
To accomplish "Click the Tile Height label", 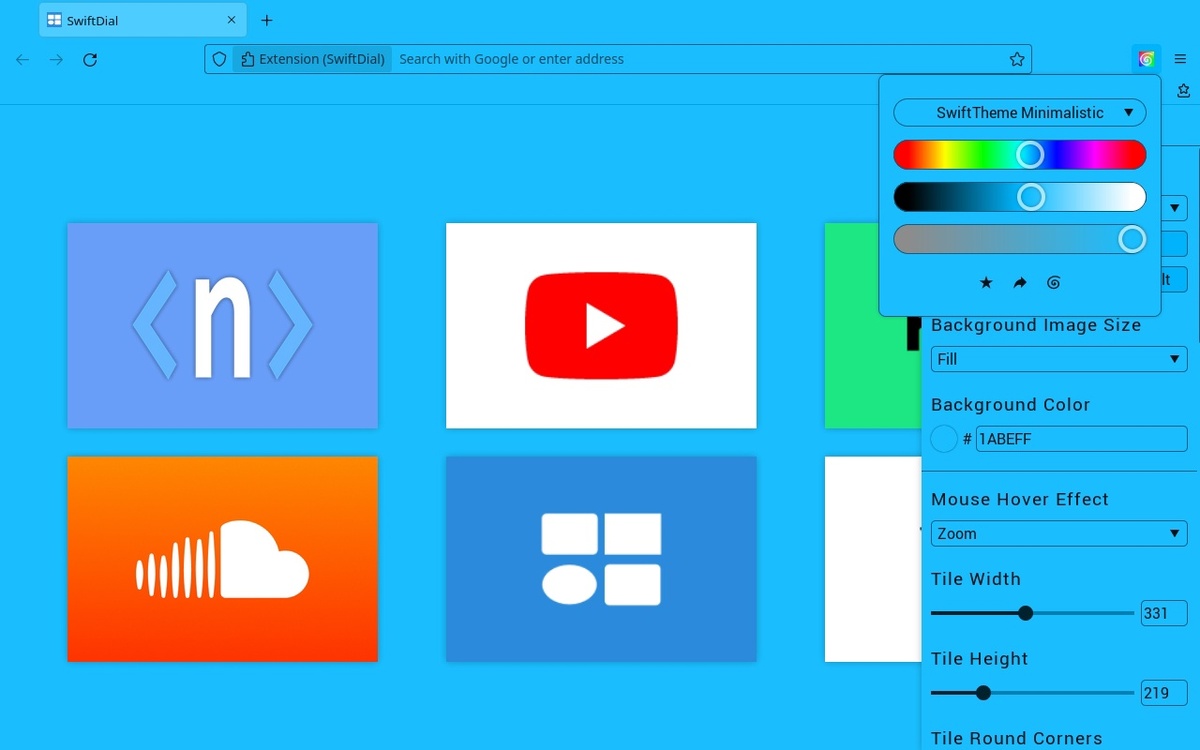I will tap(979, 659).
